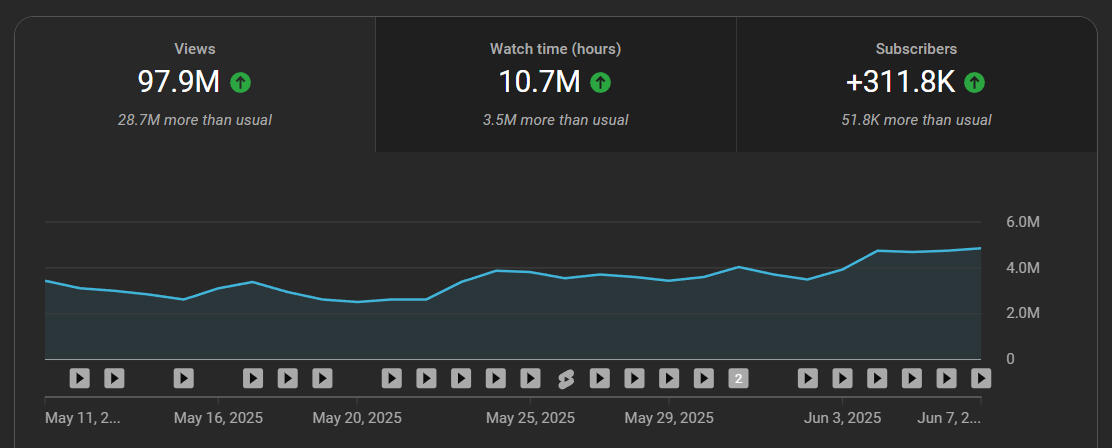This screenshot has width=1112, height=448.
Task: Click video marker immediately left of 2 badge
Action: click(704, 378)
